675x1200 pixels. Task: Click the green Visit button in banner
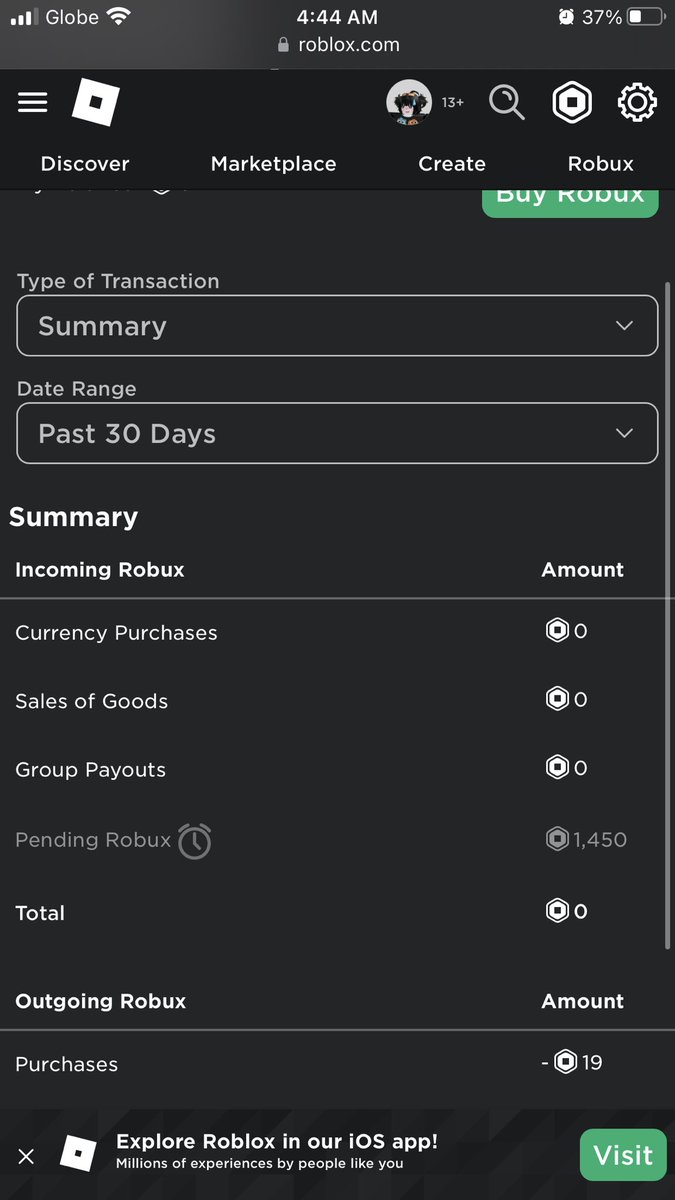[623, 1155]
